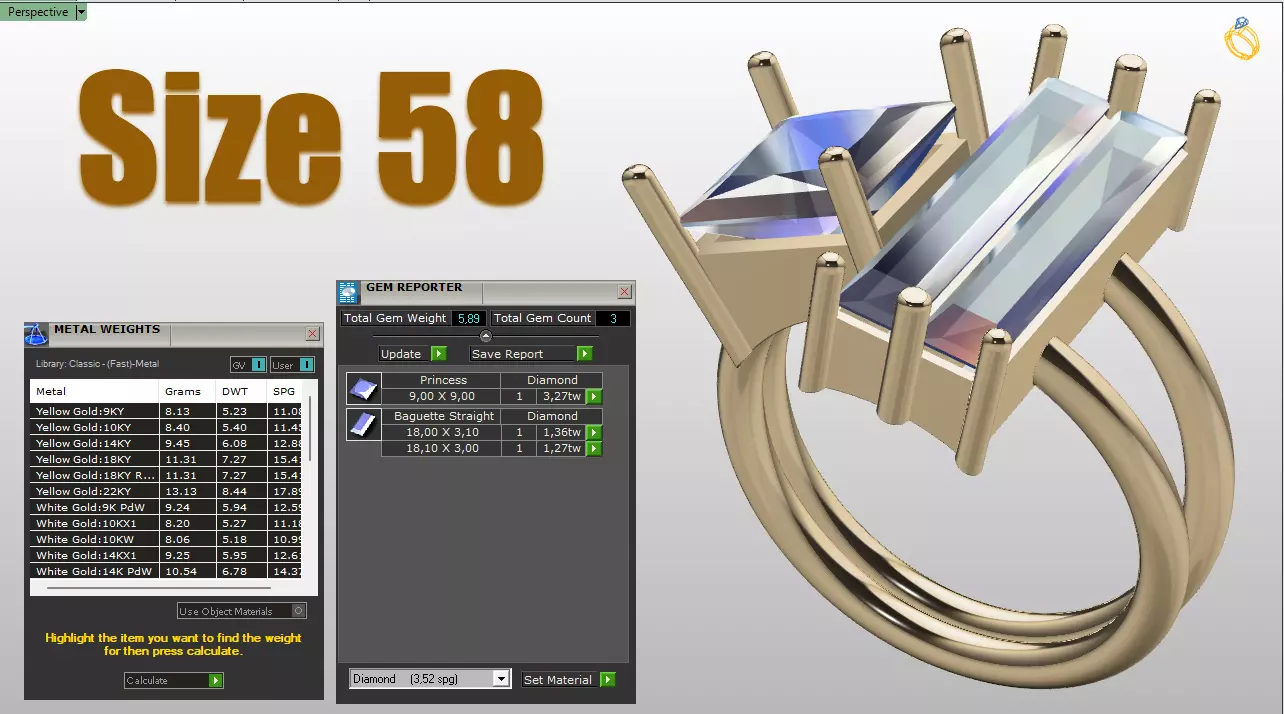
Task: Click the green arrow next to Update
Action: coord(438,354)
